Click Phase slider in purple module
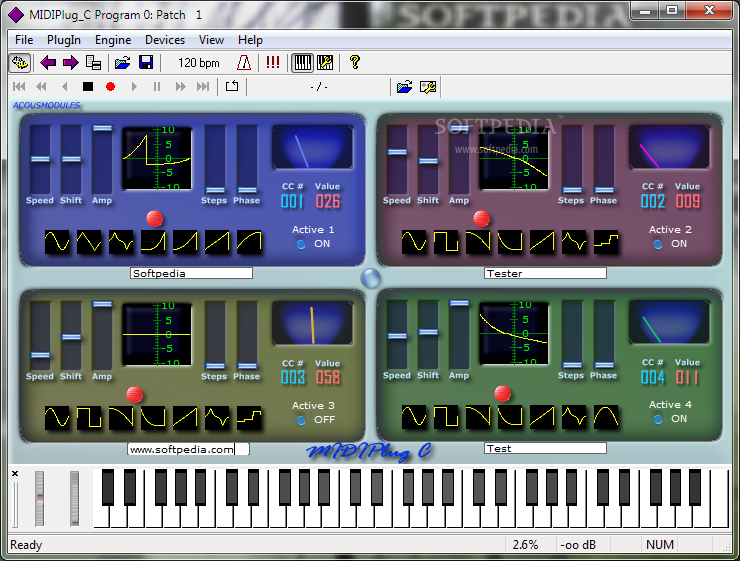Screen dimensions: 740x561 (604, 159)
